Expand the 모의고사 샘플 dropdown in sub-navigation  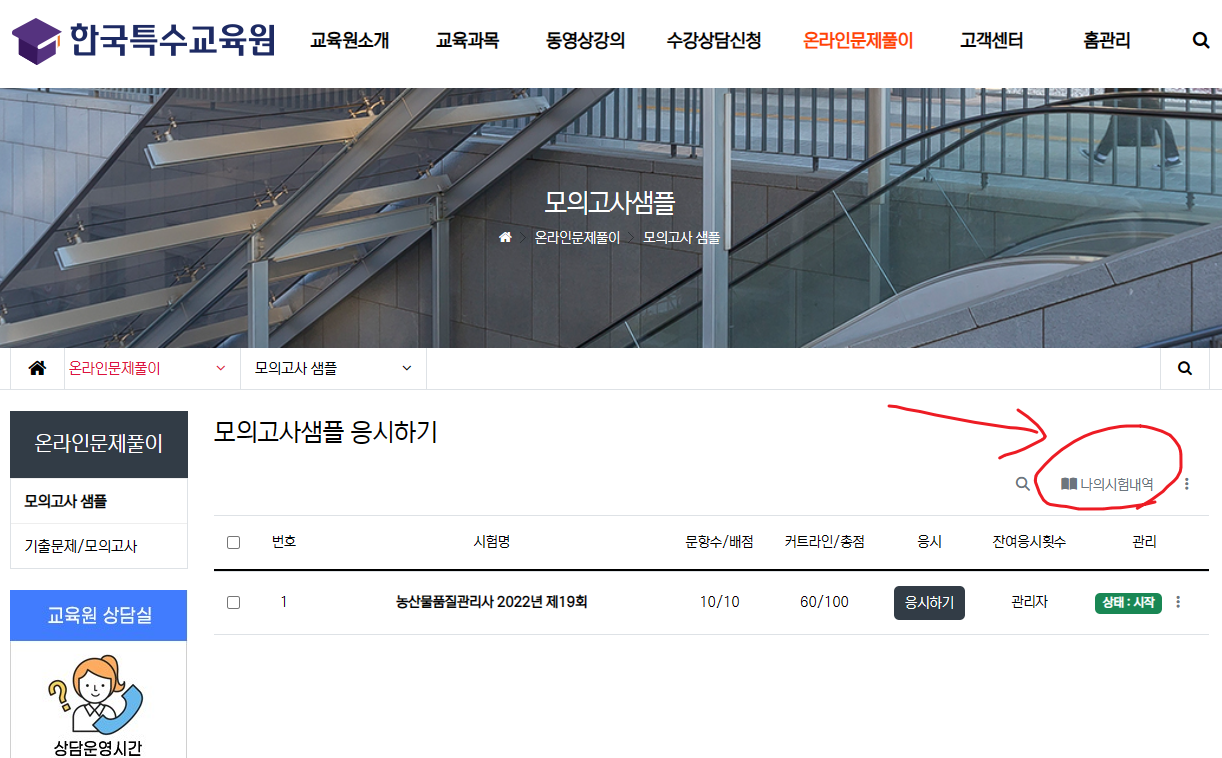click(x=333, y=368)
